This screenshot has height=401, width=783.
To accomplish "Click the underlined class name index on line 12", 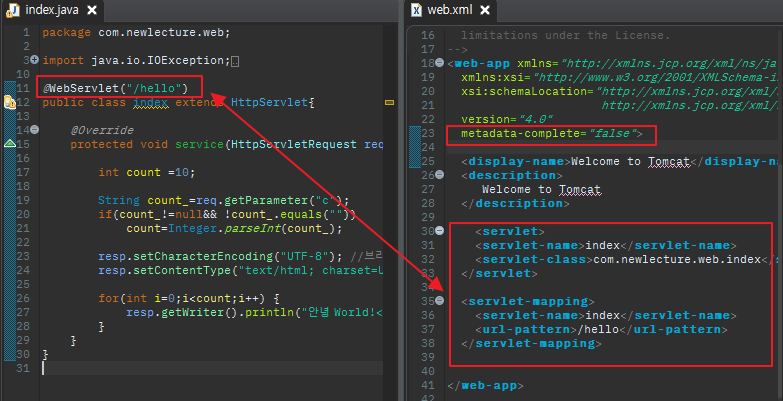I will click(x=151, y=103).
